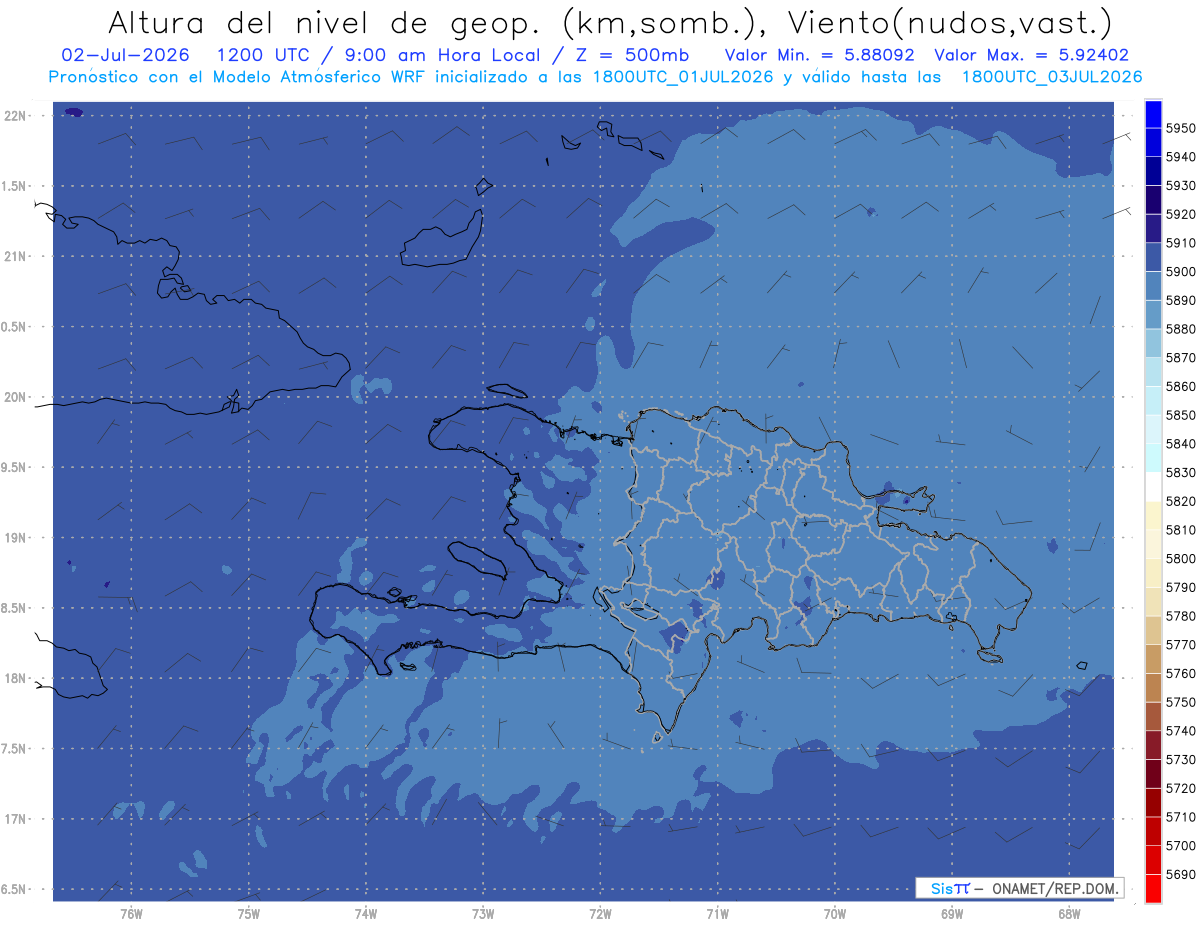Click the "1800UTC_03JUL2026" valid-until time text
Screen dimensions: 1200x927
click(1051, 77)
